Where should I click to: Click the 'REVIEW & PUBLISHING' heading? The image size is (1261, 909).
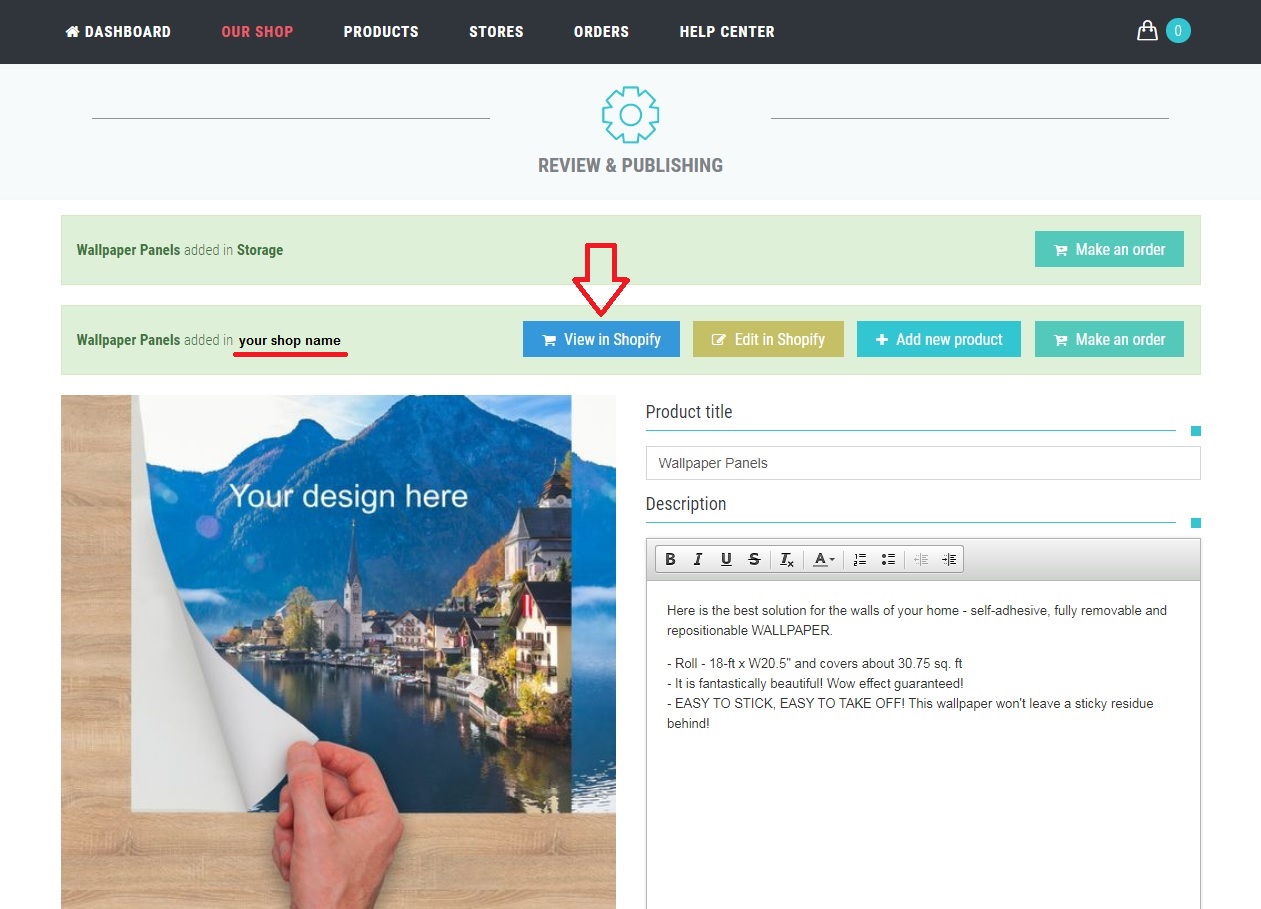pyautogui.click(x=630, y=165)
